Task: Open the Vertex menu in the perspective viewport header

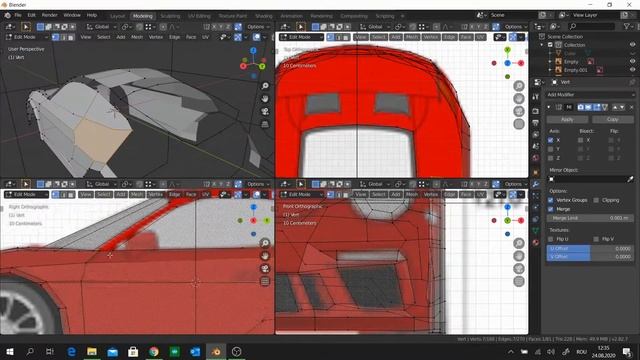Action: click(x=156, y=37)
